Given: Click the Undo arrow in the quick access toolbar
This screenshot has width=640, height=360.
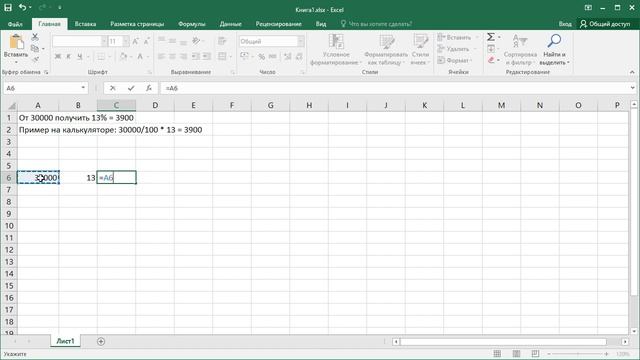Looking at the screenshot, I should coord(23,7).
